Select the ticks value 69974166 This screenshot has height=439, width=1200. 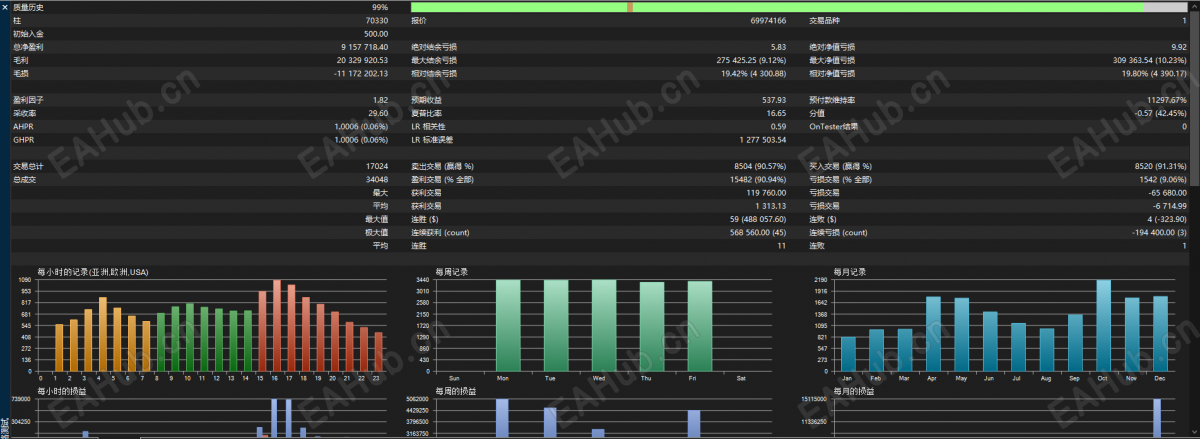767,20
